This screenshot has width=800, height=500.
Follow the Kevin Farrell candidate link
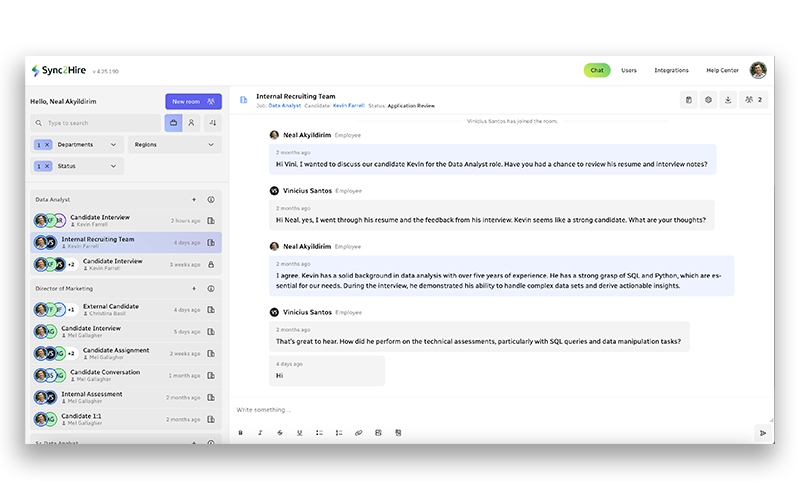click(348, 106)
